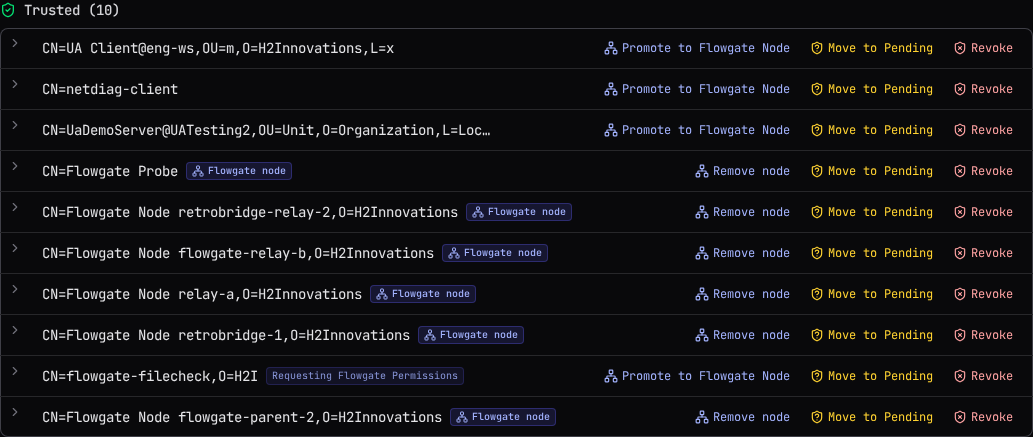Select text CN=Flowgate Probe
Viewport: 1033px width, 437px height.
pos(110,171)
